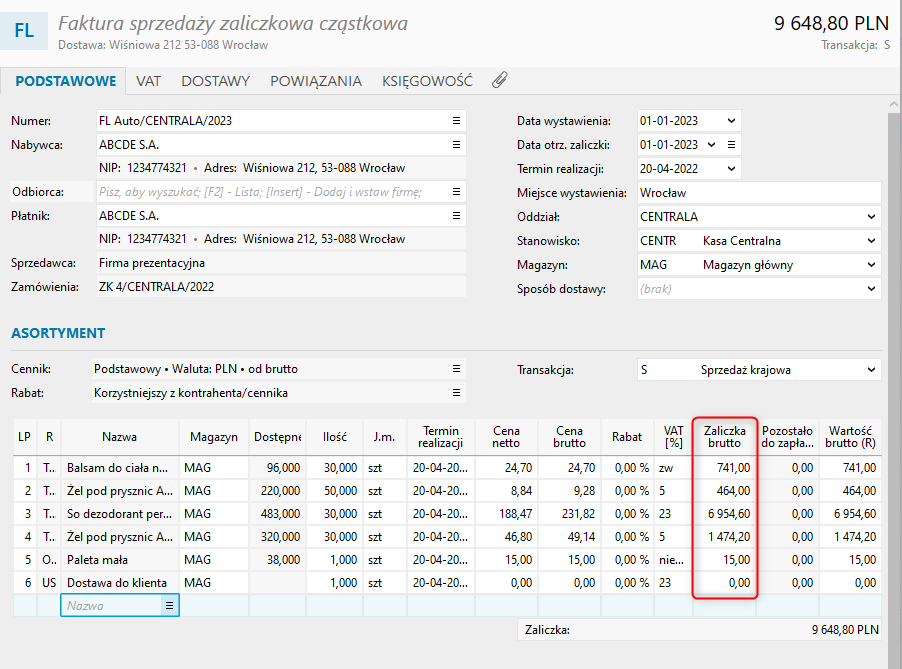
Task: Open the KSIĘGOWOŚĆ tab
Action: click(x=429, y=81)
